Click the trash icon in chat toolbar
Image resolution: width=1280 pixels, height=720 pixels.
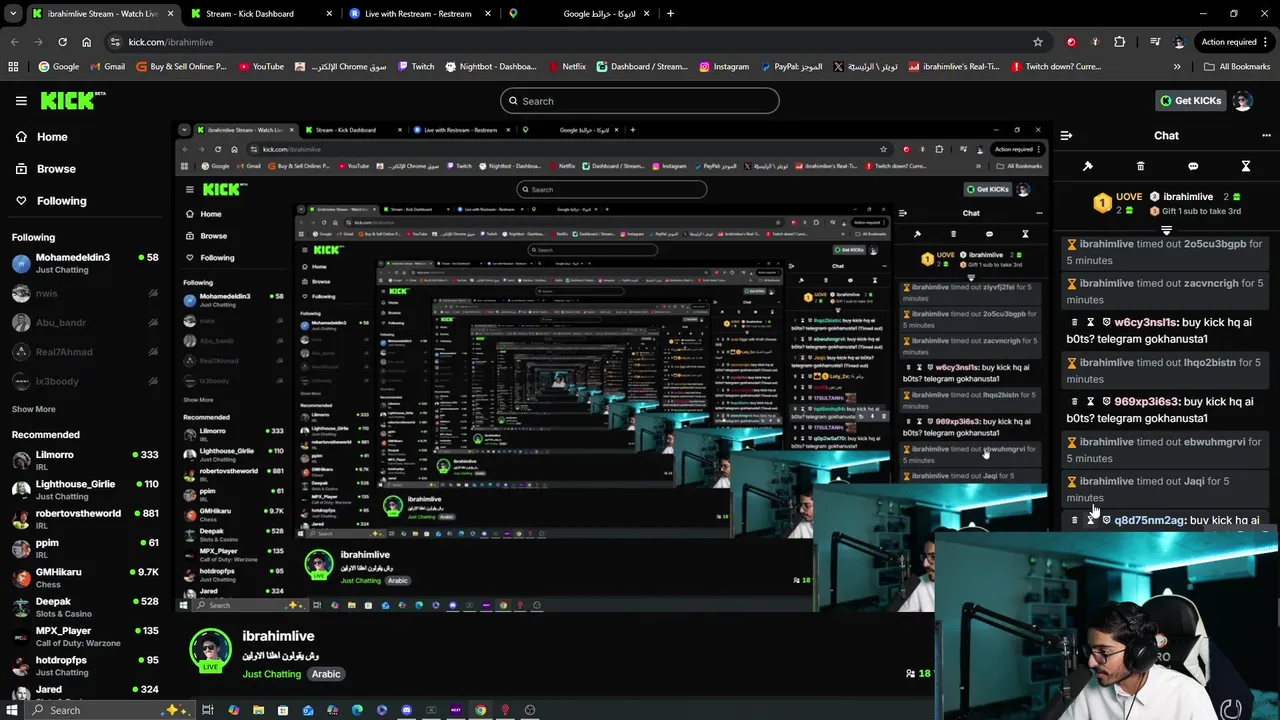point(1140,166)
